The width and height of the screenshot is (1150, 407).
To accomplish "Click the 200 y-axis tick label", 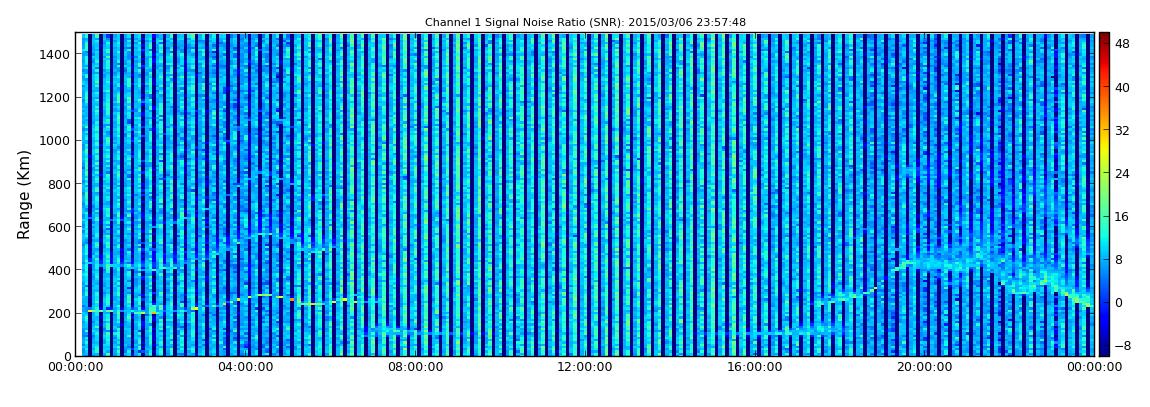I will [59, 314].
